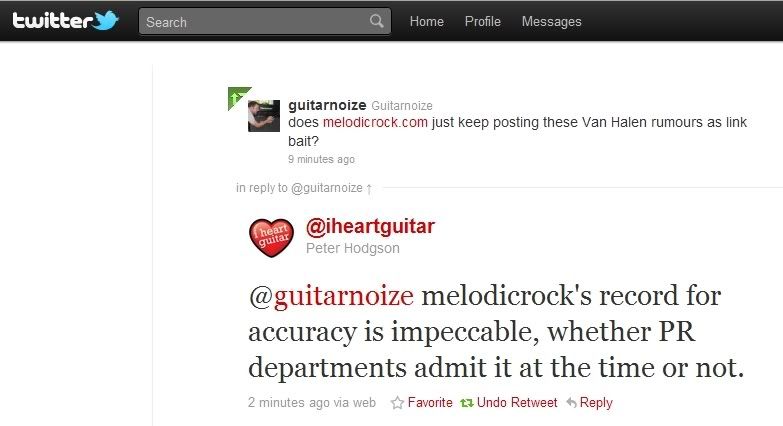Follow the melodicrock.com link
783x426 pixels.
375,122
